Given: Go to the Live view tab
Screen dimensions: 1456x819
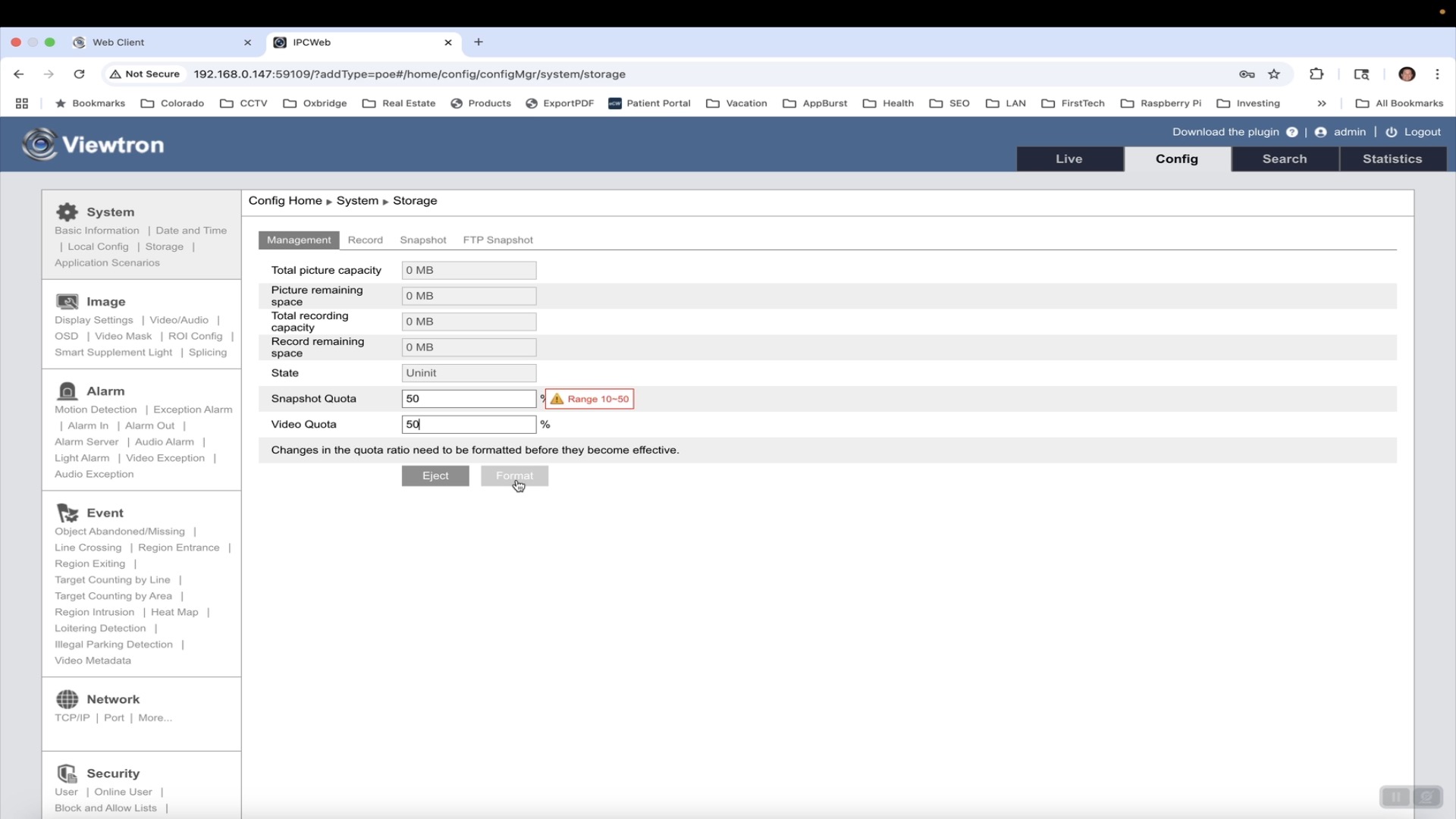Looking at the screenshot, I should (x=1069, y=158).
